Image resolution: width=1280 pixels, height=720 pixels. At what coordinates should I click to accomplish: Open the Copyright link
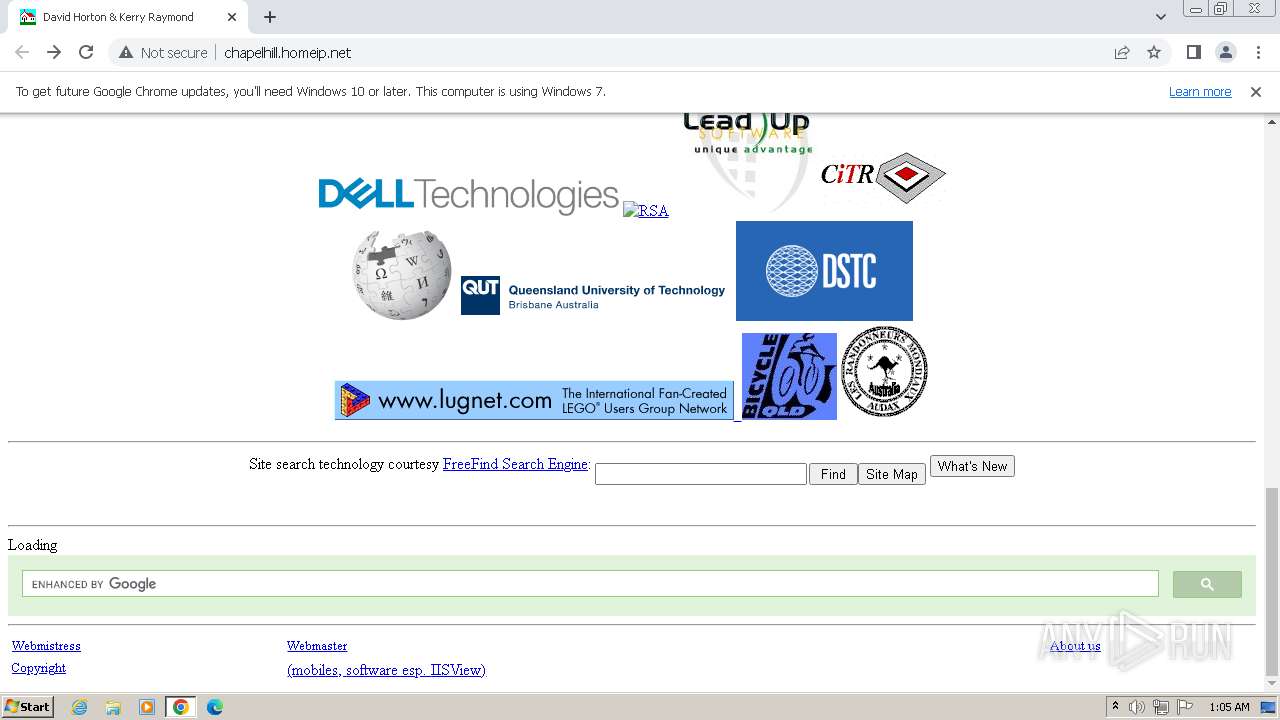pyautogui.click(x=38, y=668)
